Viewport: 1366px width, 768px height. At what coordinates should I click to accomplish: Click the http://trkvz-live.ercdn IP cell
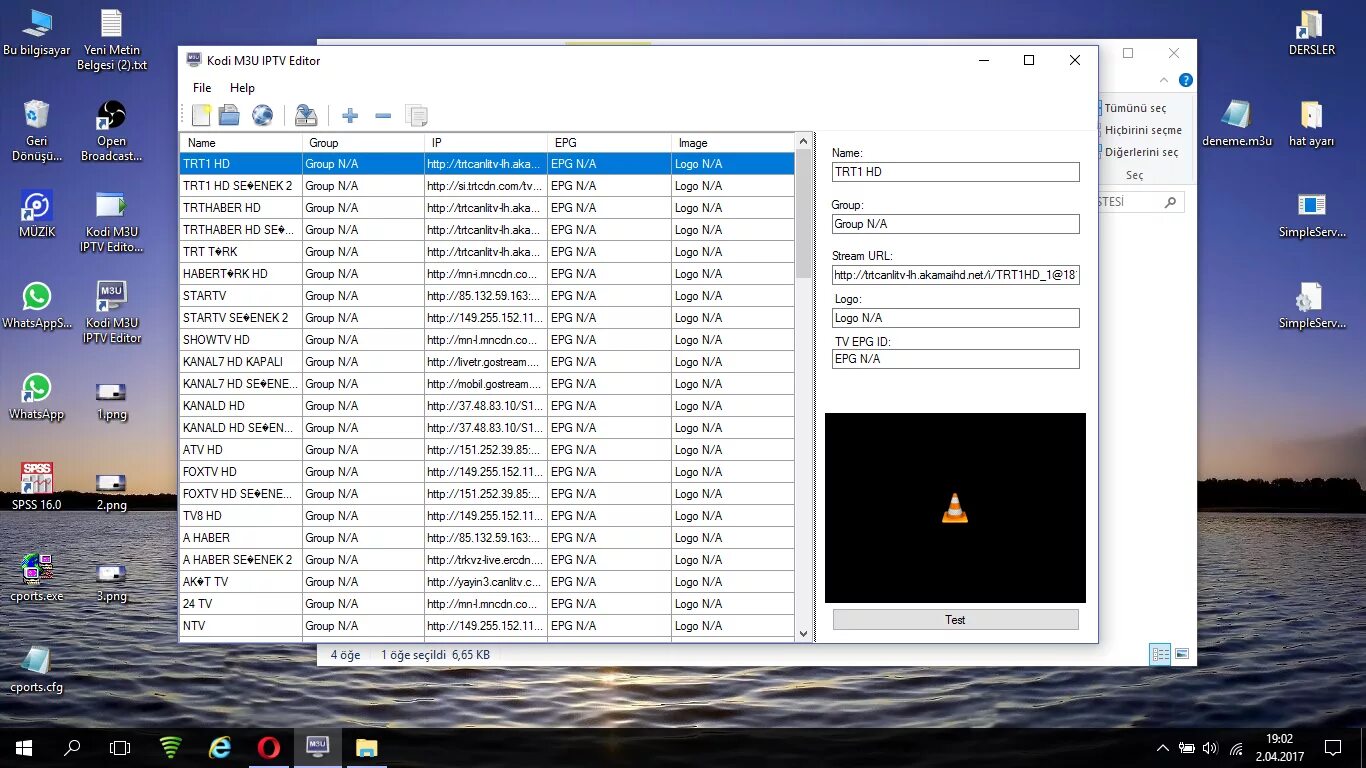click(x=486, y=560)
